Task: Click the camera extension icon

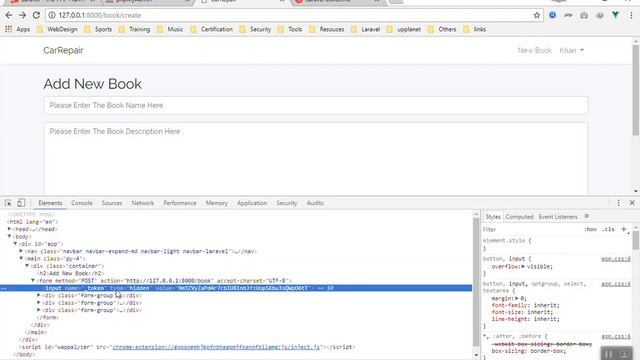Action: (584, 15)
